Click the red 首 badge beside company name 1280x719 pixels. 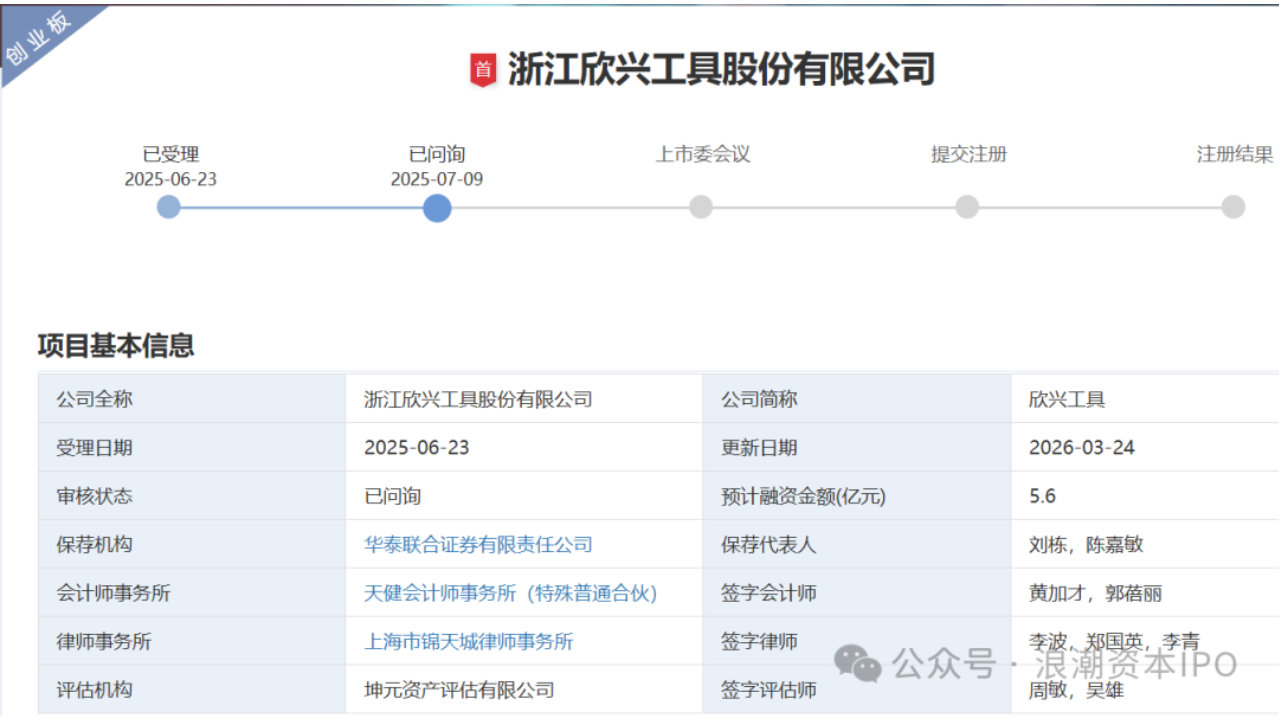482,70
